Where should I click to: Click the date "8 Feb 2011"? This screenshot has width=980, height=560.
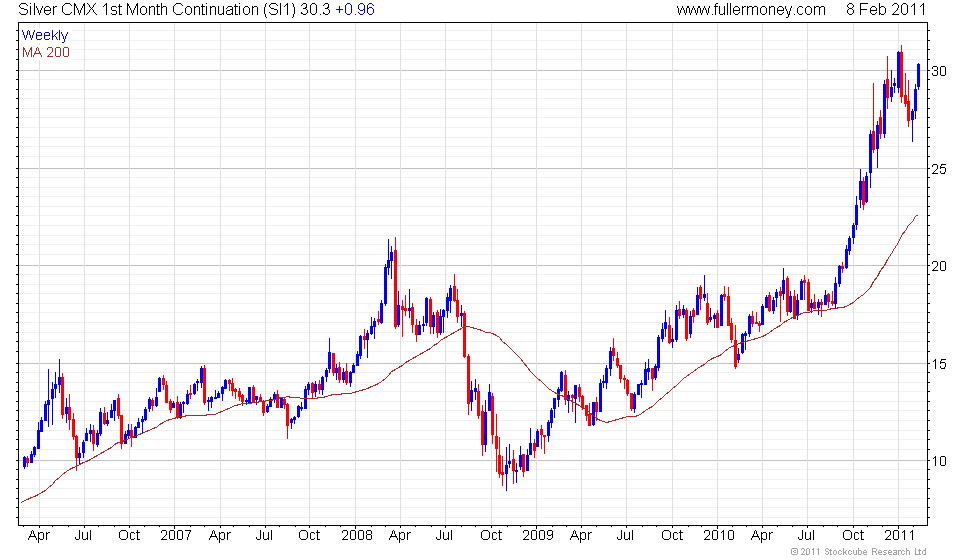pos(886,9)
